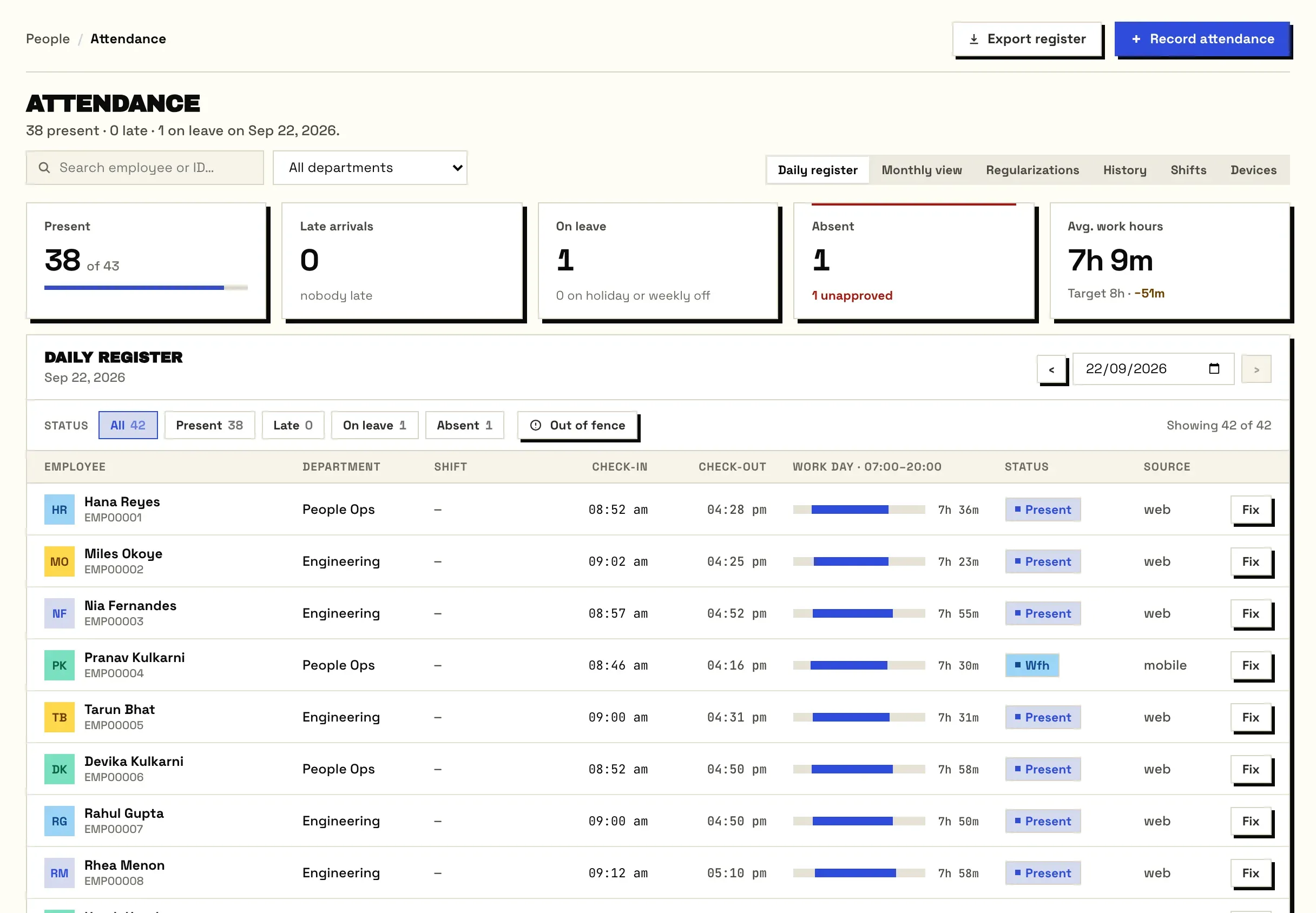Click Rhea Menon work day timeline bar
Image resolution: width=1316 pixels, height=913 pixels.
pyautogui.click(x=859, y=874)
